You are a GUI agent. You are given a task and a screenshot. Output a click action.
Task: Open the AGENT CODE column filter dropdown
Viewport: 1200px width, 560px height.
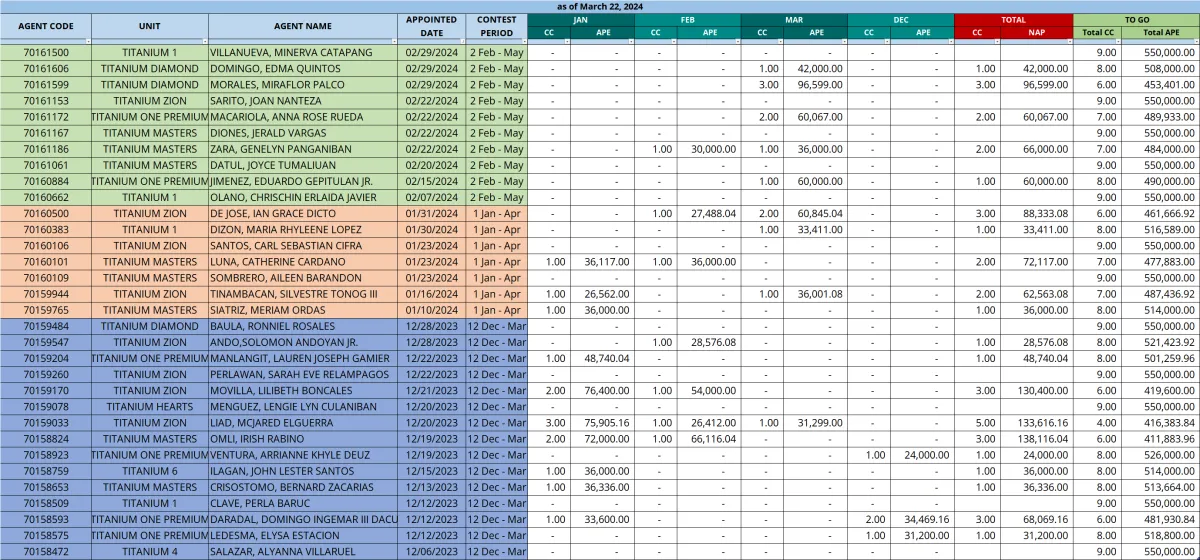[x=88, y=41]
